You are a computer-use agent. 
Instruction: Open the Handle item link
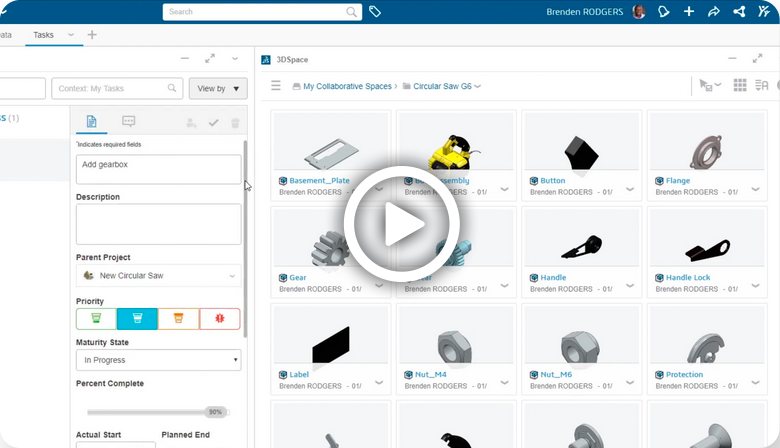coord(553,277)
